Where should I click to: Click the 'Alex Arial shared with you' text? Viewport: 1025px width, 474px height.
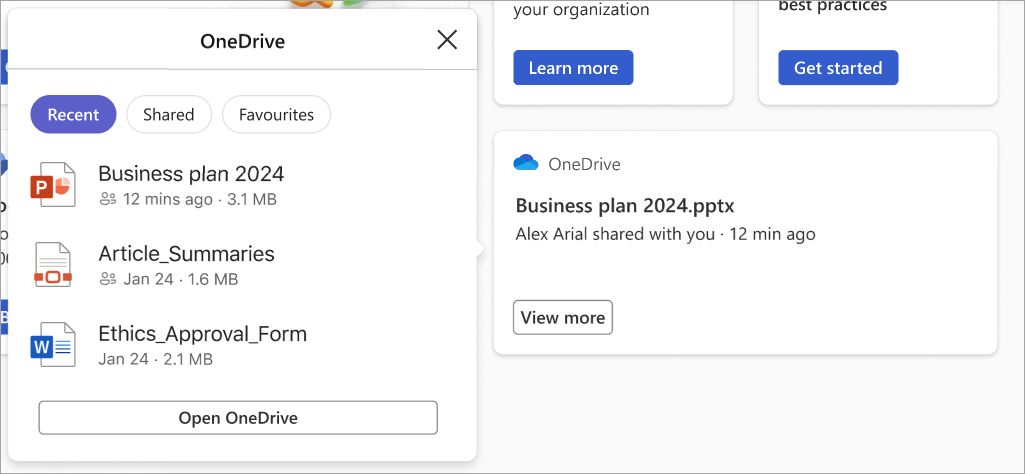click(615, 233)
